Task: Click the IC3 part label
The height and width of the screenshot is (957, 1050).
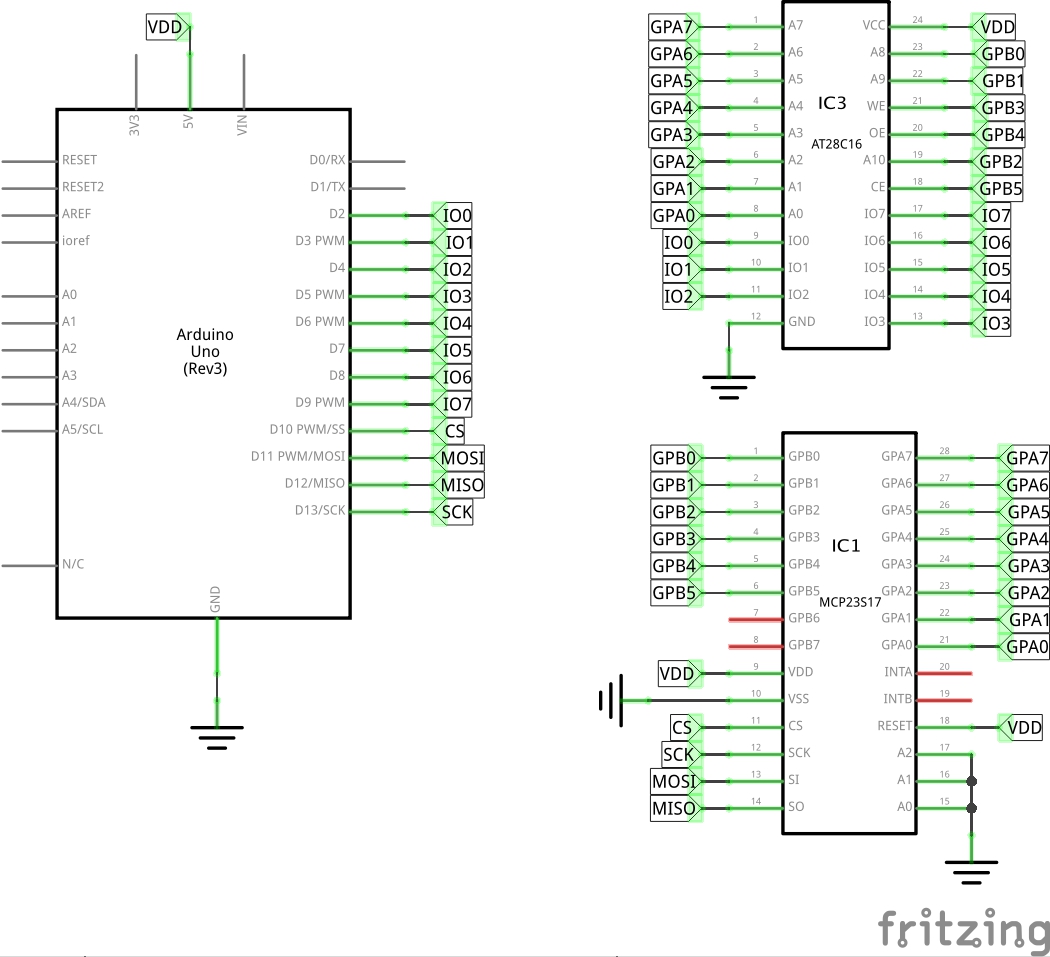Action: [832, 103]
